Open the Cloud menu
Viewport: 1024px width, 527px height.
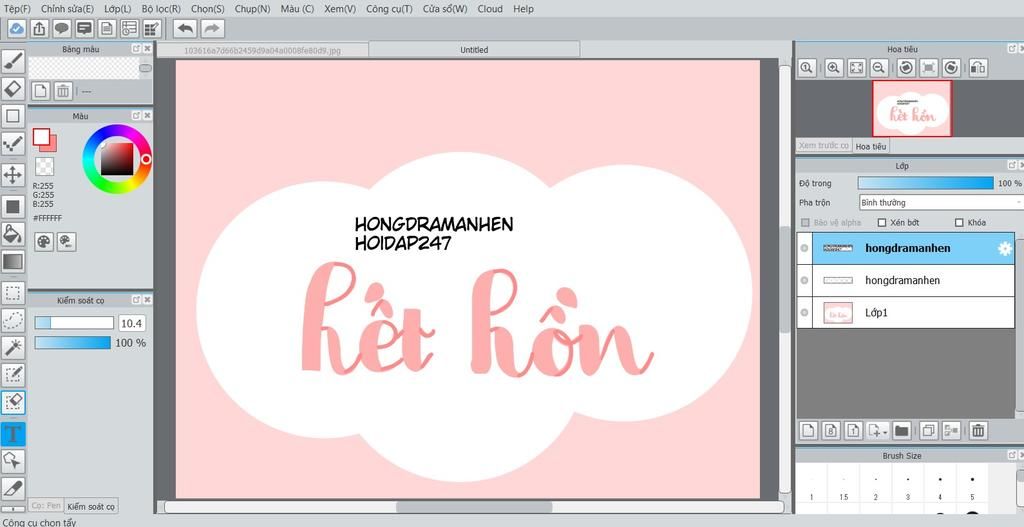tap(490, 8)
